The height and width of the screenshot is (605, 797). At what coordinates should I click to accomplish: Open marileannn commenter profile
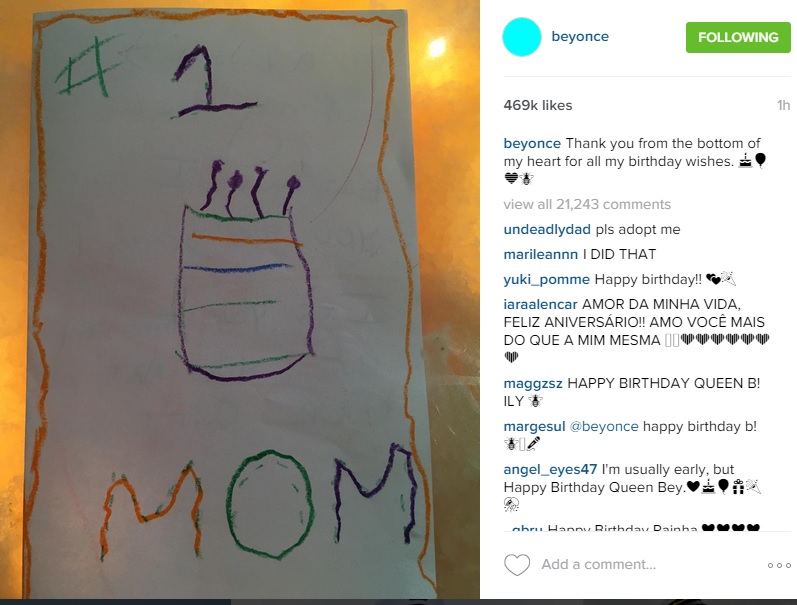click(540, 254)
